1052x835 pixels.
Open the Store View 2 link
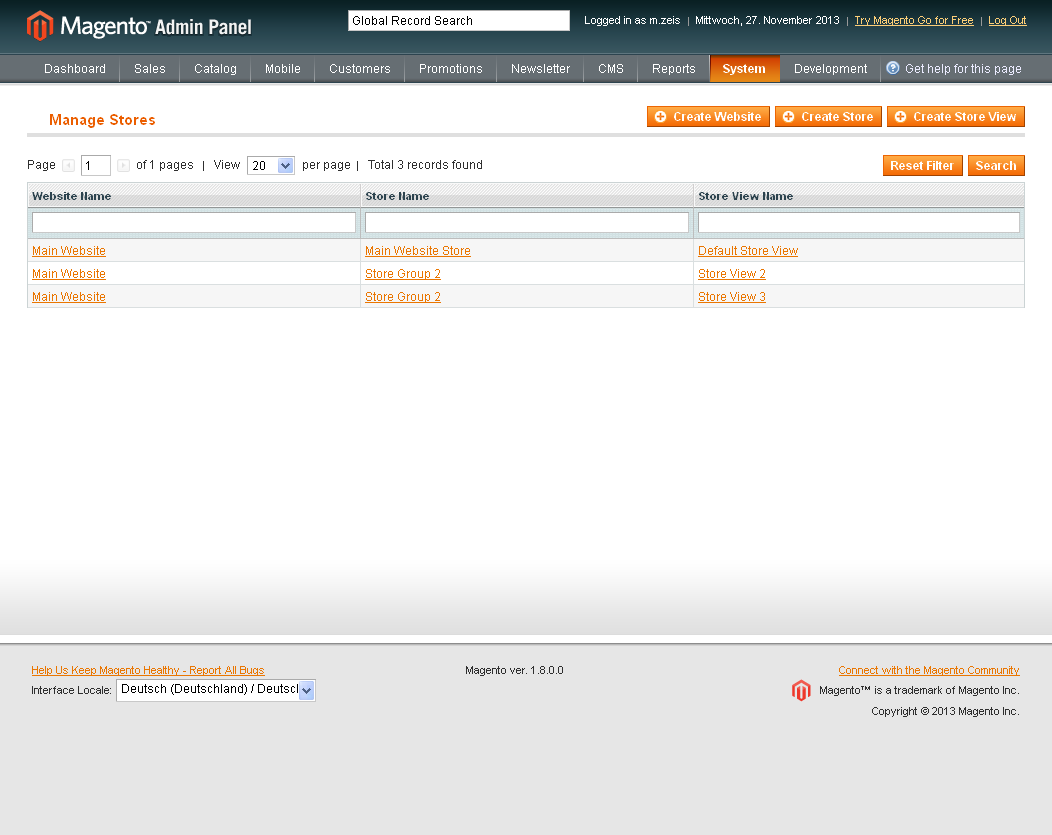[732, 274]
